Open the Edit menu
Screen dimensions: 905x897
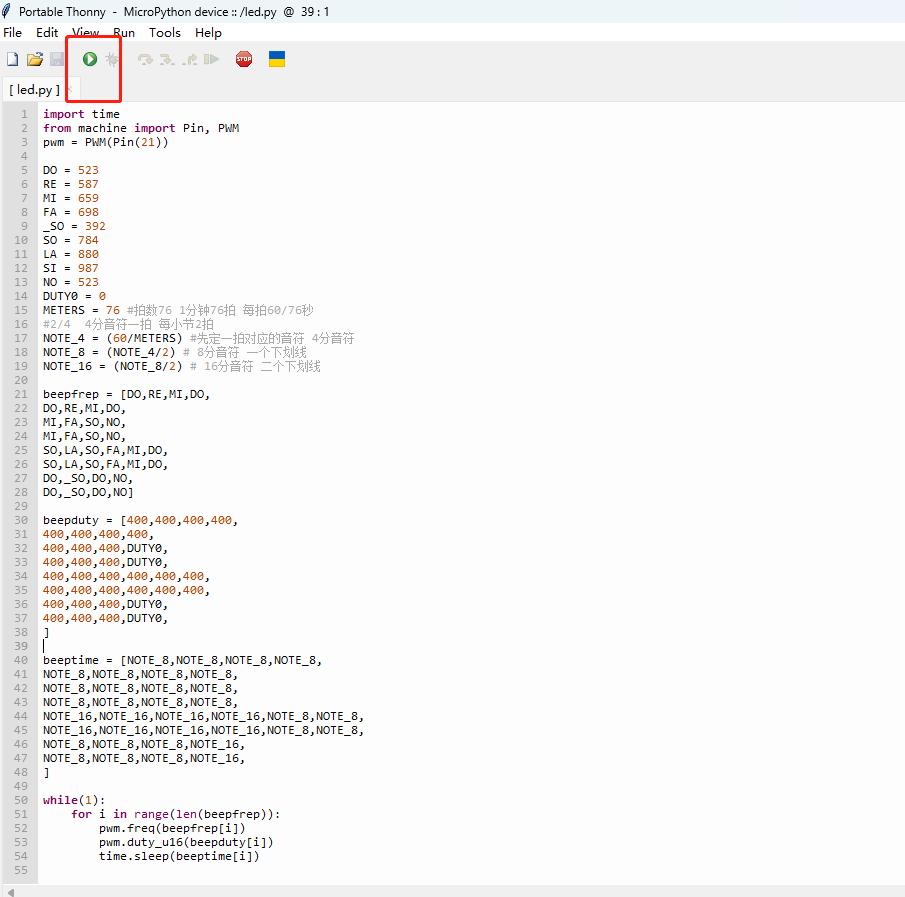(x=47, y=33)
